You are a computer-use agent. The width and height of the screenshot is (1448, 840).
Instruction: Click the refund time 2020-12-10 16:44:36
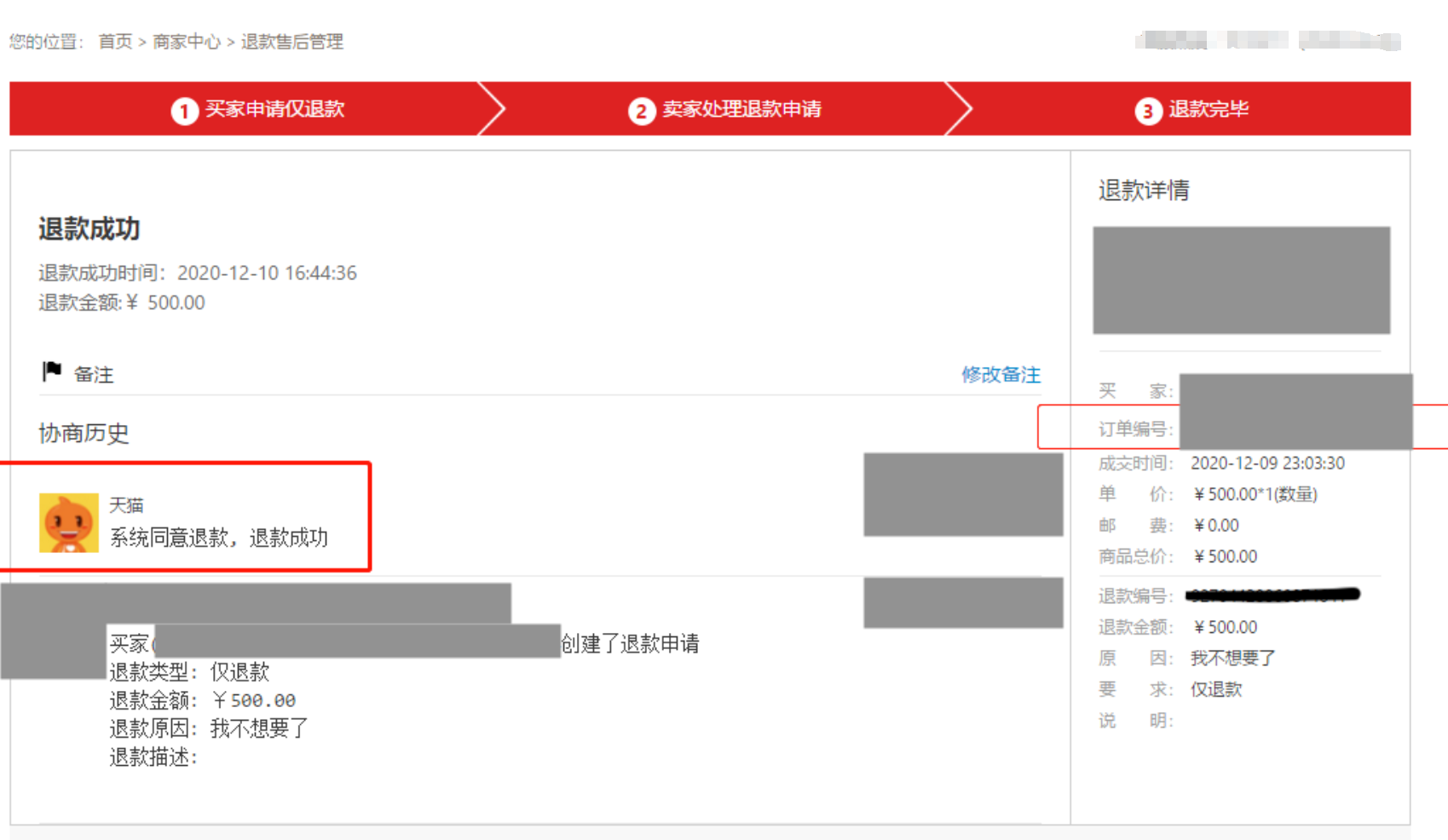tap(267, 273)
